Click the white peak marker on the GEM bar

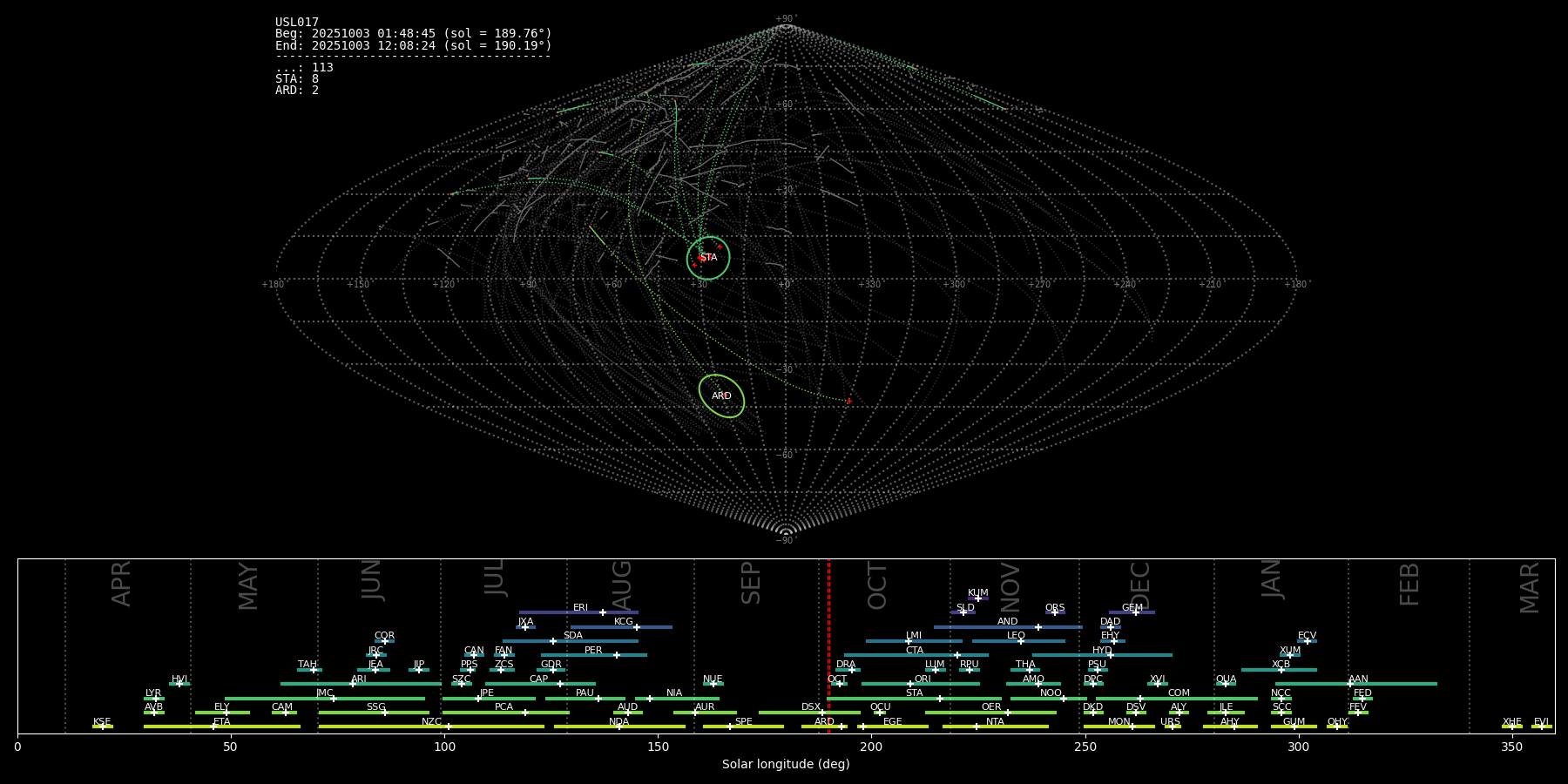click(1136, 612)
